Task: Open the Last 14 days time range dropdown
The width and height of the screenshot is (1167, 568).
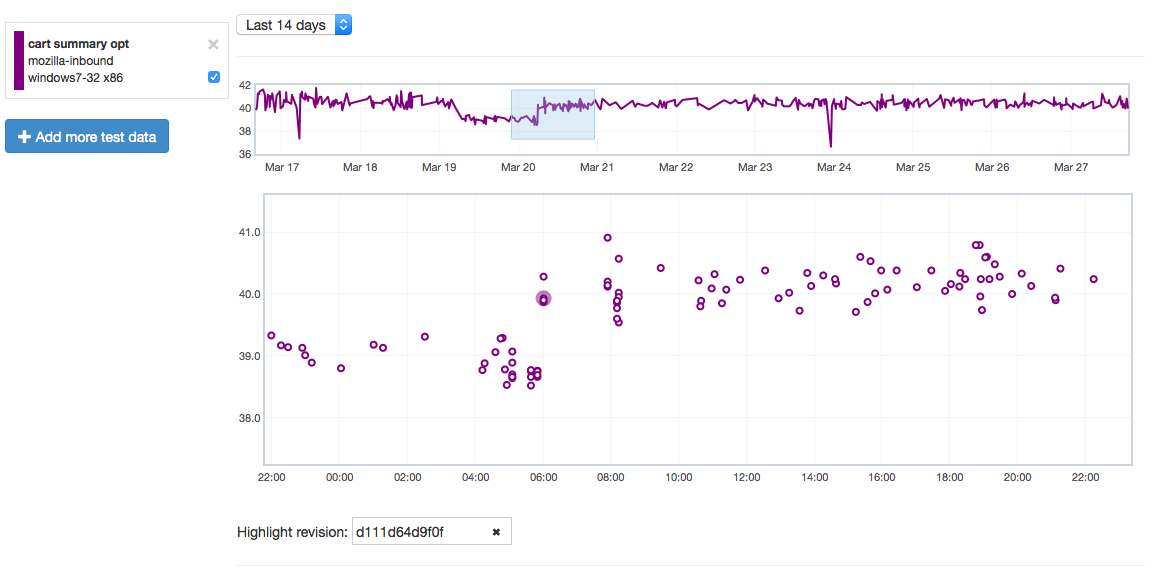Action: [293, 25]
